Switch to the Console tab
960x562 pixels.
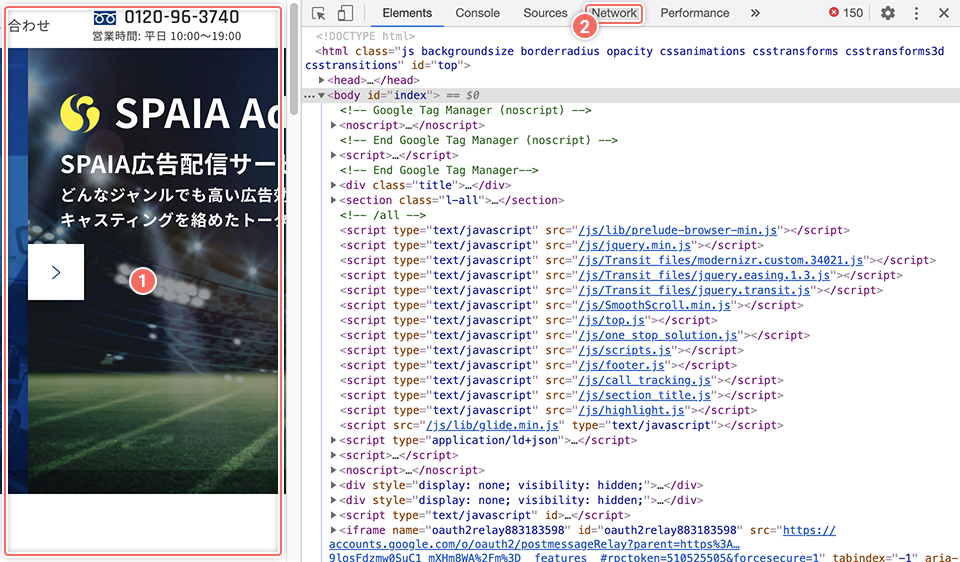pos(477,13)
